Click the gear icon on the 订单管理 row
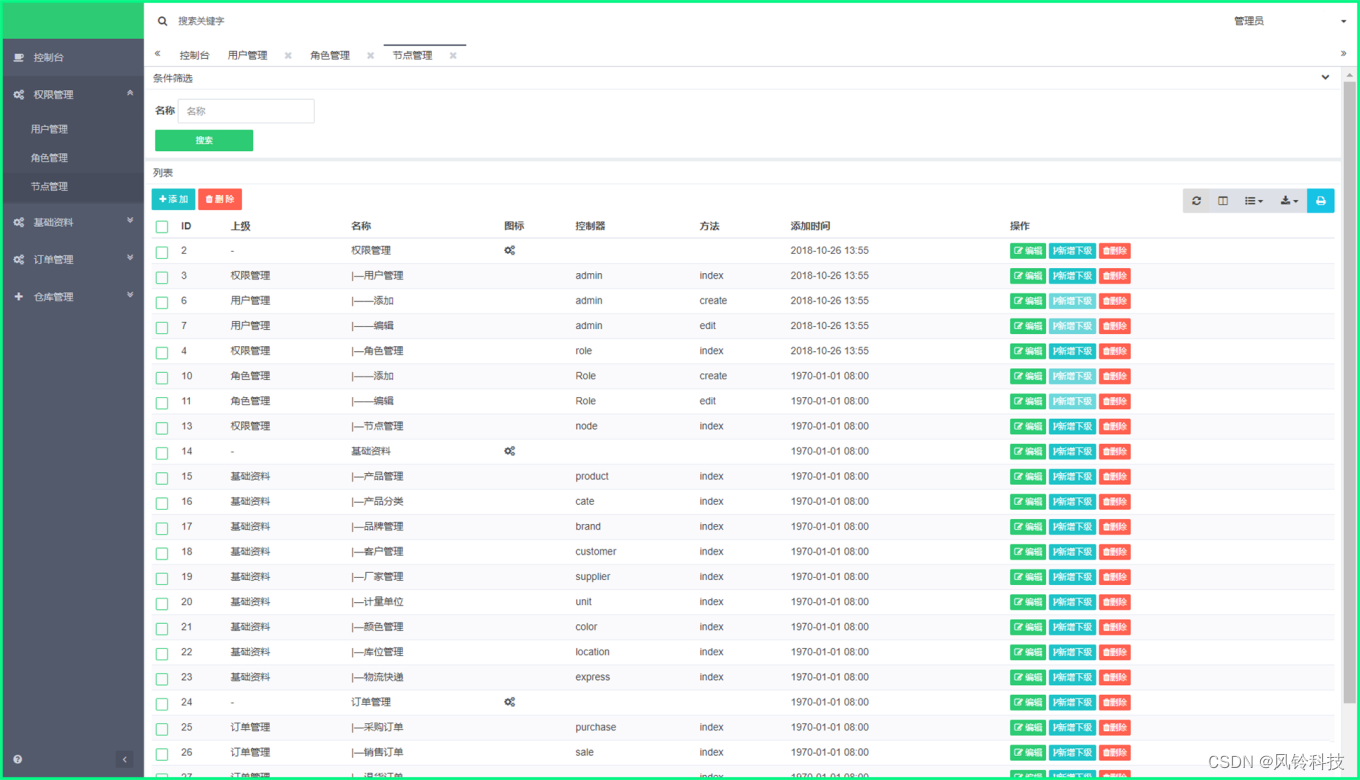Screen dimensions: 1360x780 pos(509,701)
